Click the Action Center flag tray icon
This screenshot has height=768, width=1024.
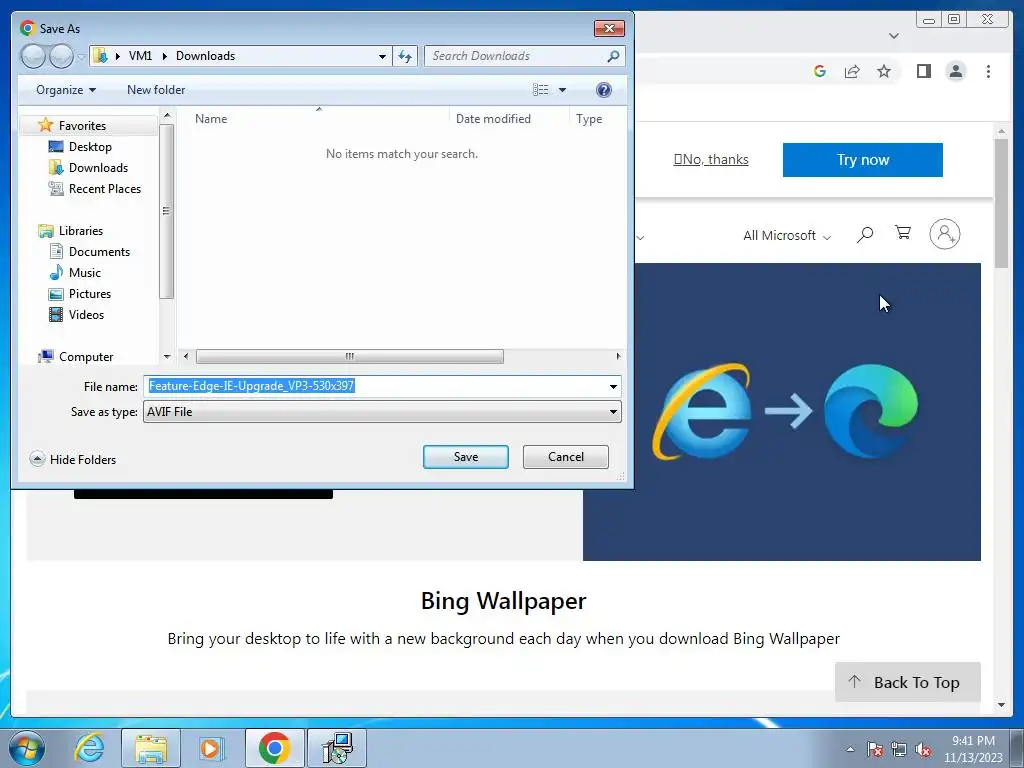click(875, 750)
